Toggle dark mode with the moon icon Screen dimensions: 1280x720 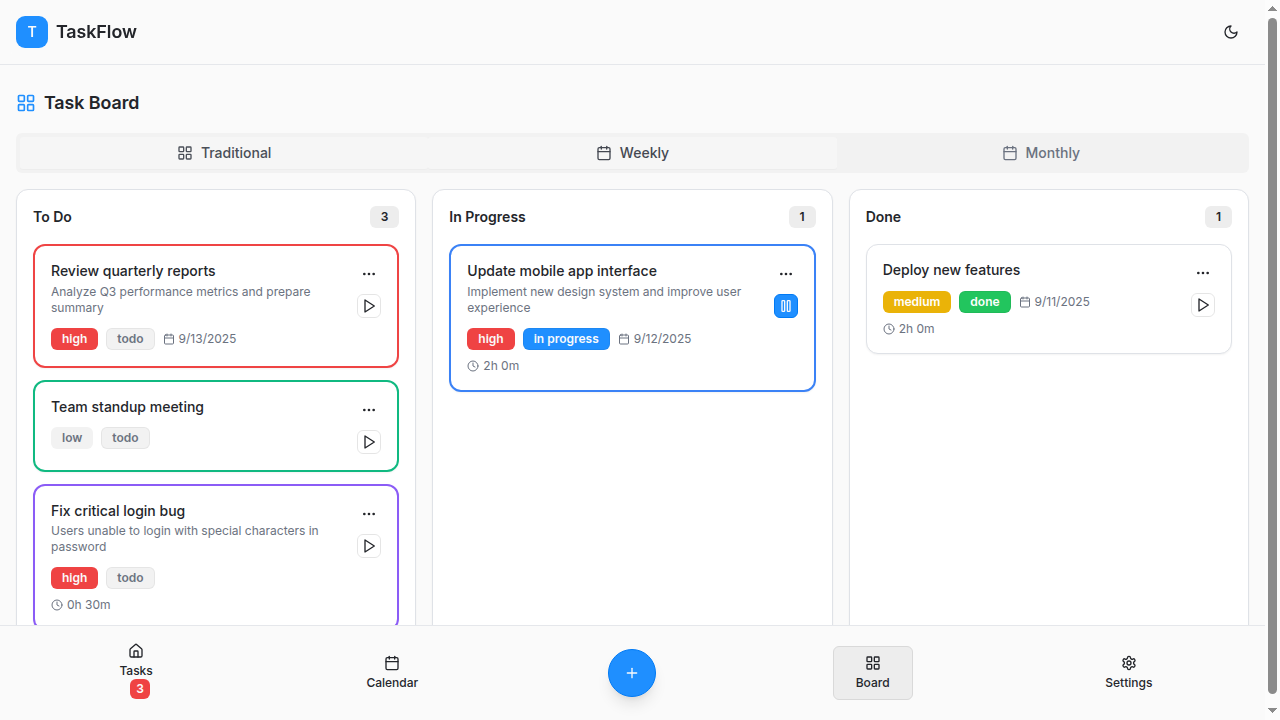click(x=1231, y=32)
